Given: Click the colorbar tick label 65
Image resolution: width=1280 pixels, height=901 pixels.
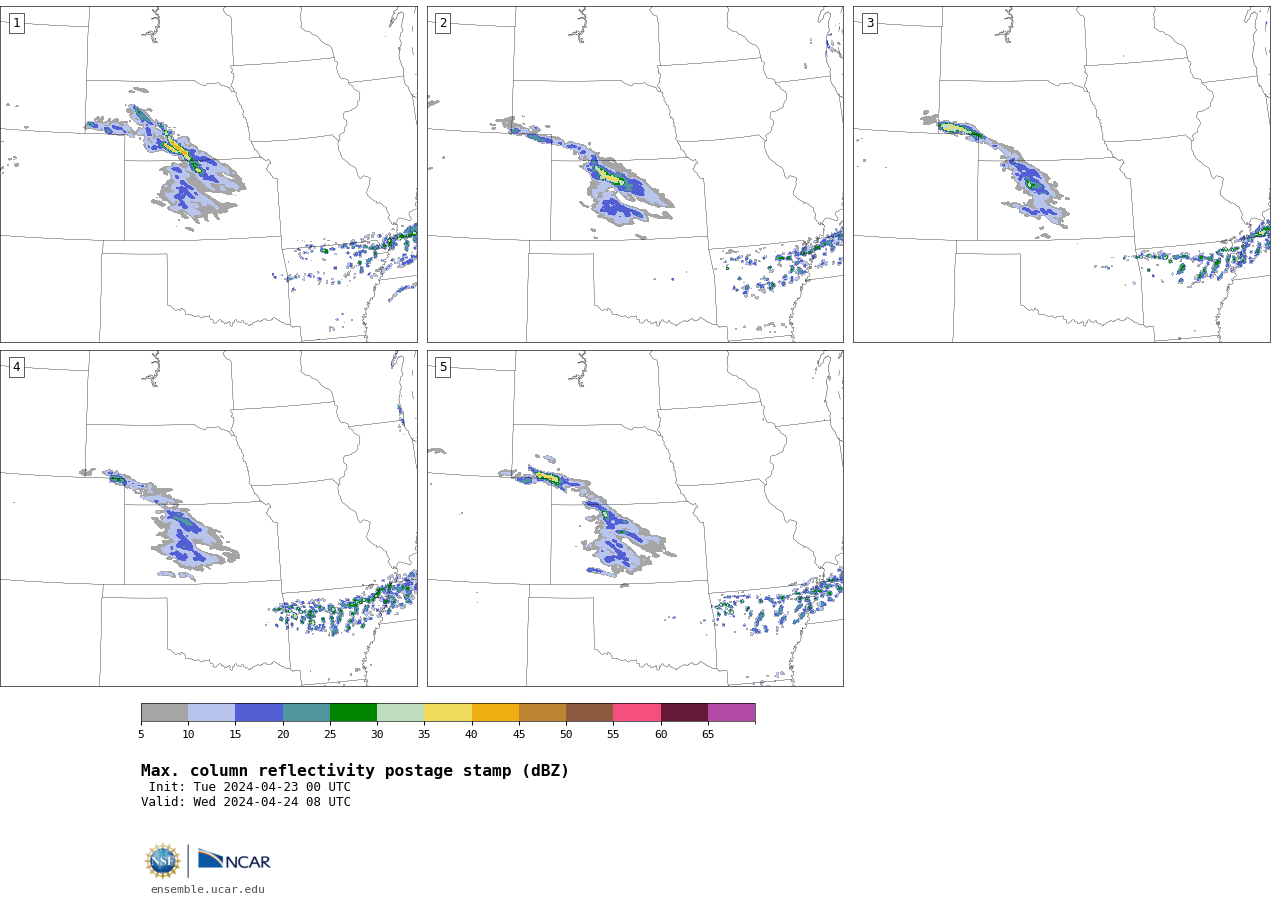Looking at the screenshot, I should (708, 735).
